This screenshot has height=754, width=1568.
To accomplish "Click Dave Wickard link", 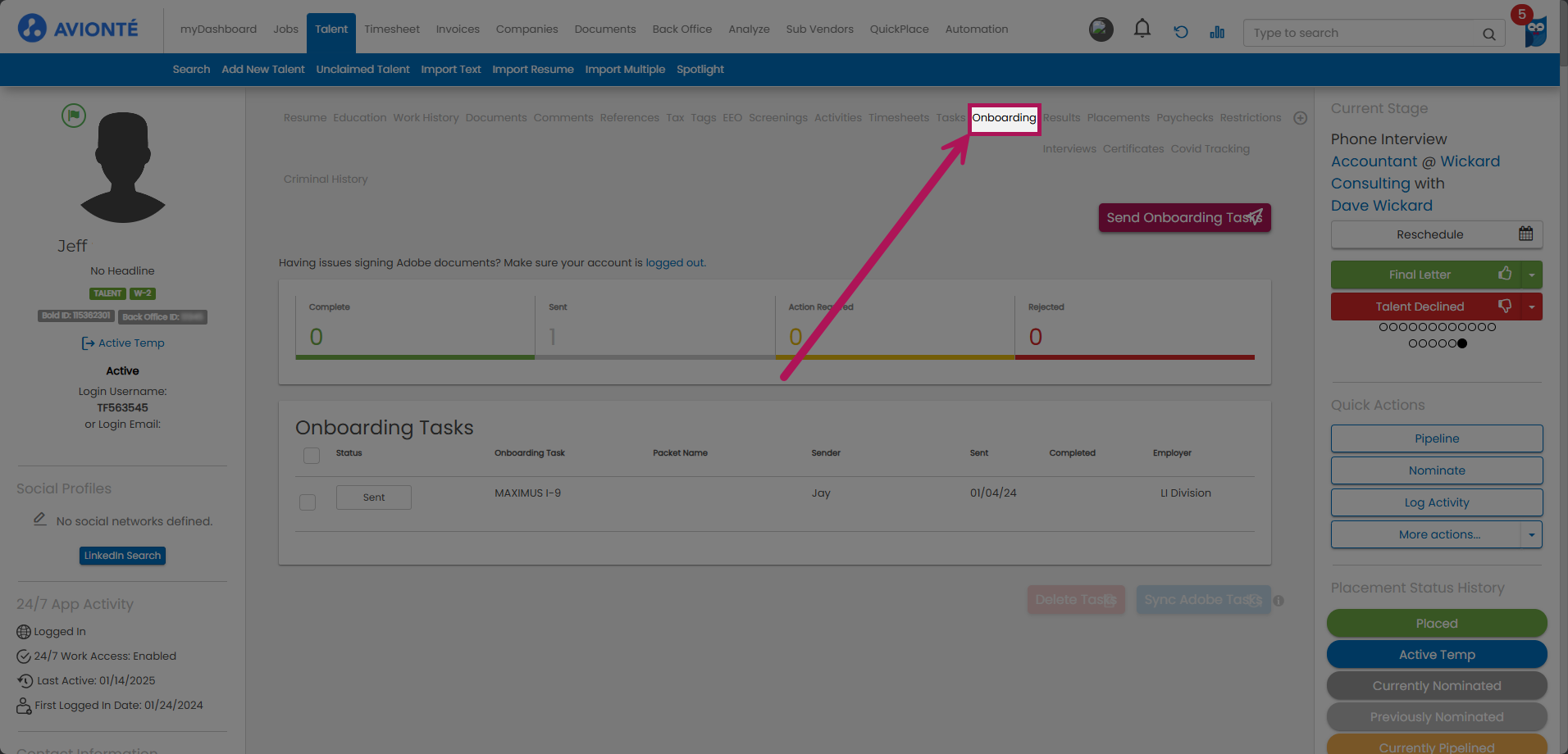I will [1381, 206].
